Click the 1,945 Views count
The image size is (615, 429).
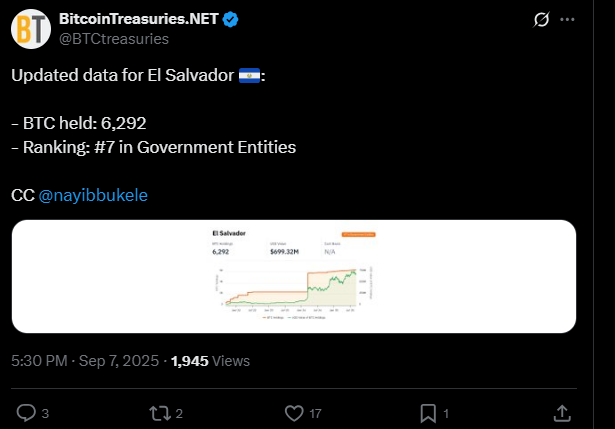(210, 361)
